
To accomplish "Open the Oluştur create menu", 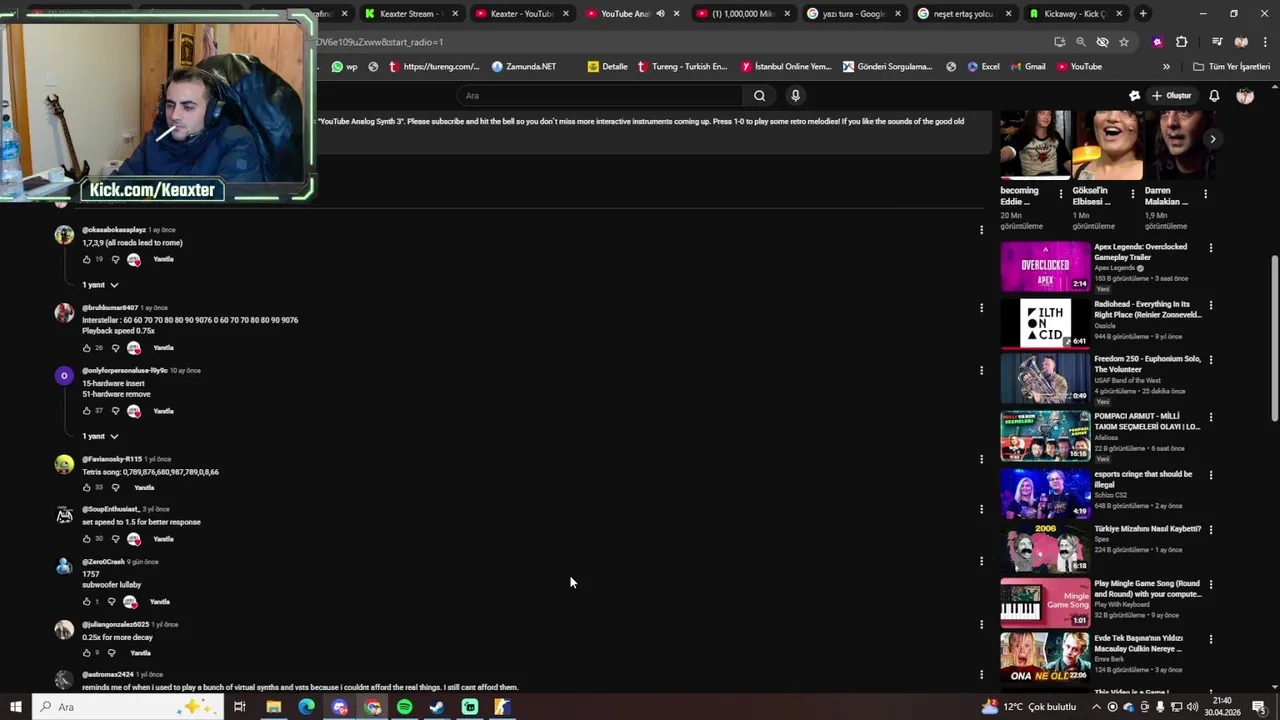I will pos(1172,96).
